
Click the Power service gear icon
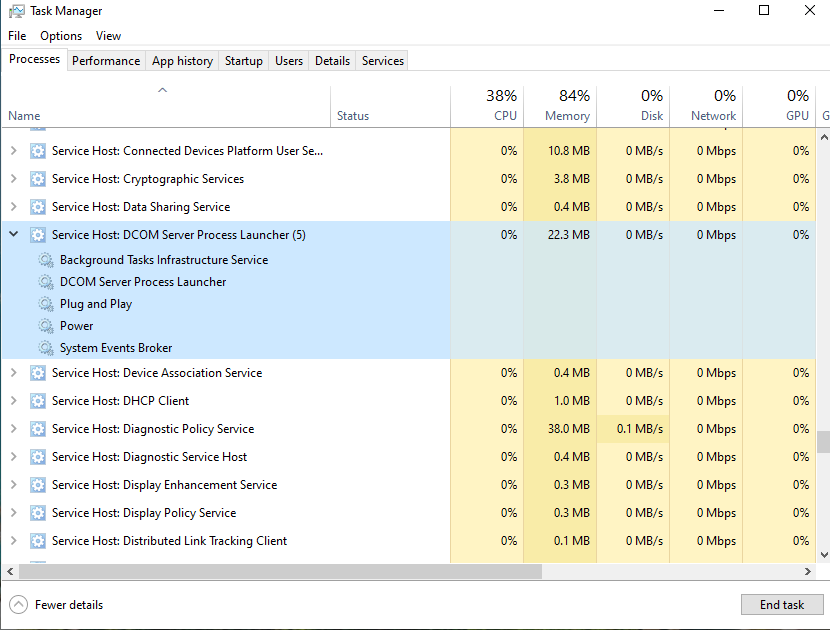pyautogui.click(x=46, y=326)
